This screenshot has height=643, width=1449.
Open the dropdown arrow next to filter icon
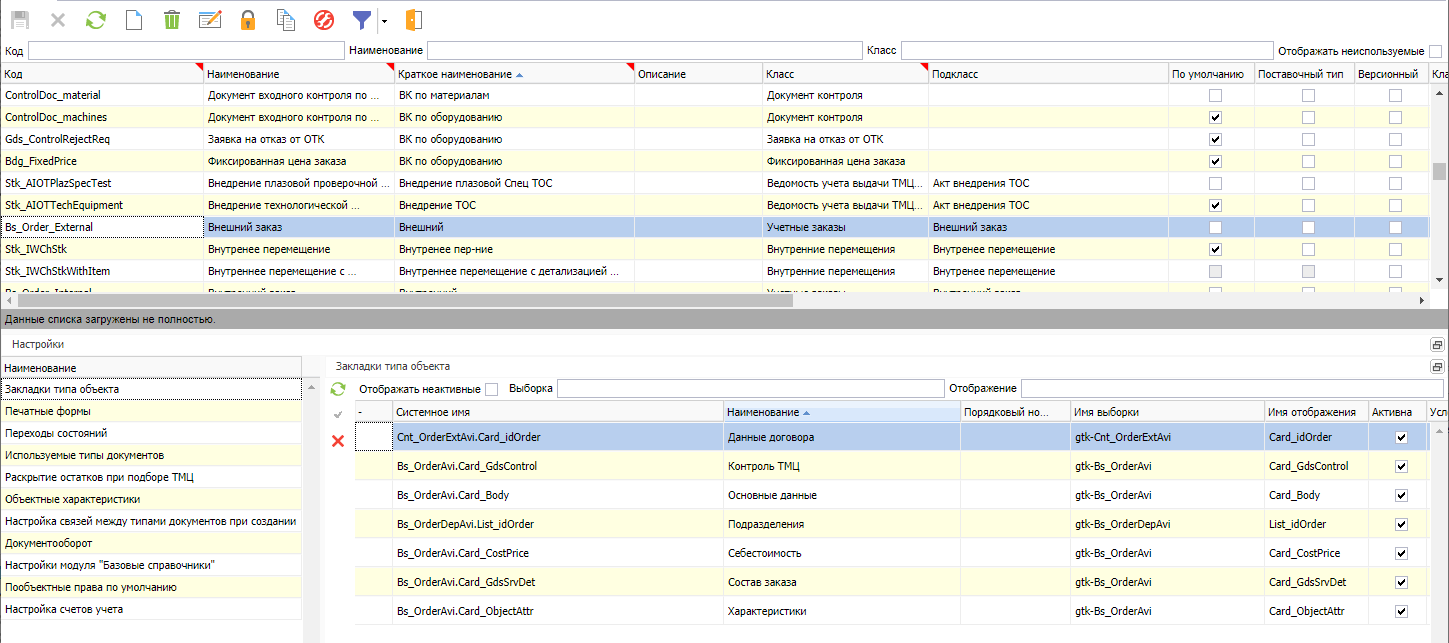pyautogui.click(x=383, y=20)
